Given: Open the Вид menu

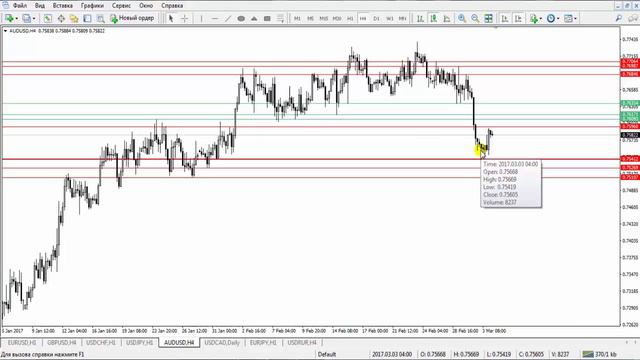Looking at the screenshot, I should point(40,6).
